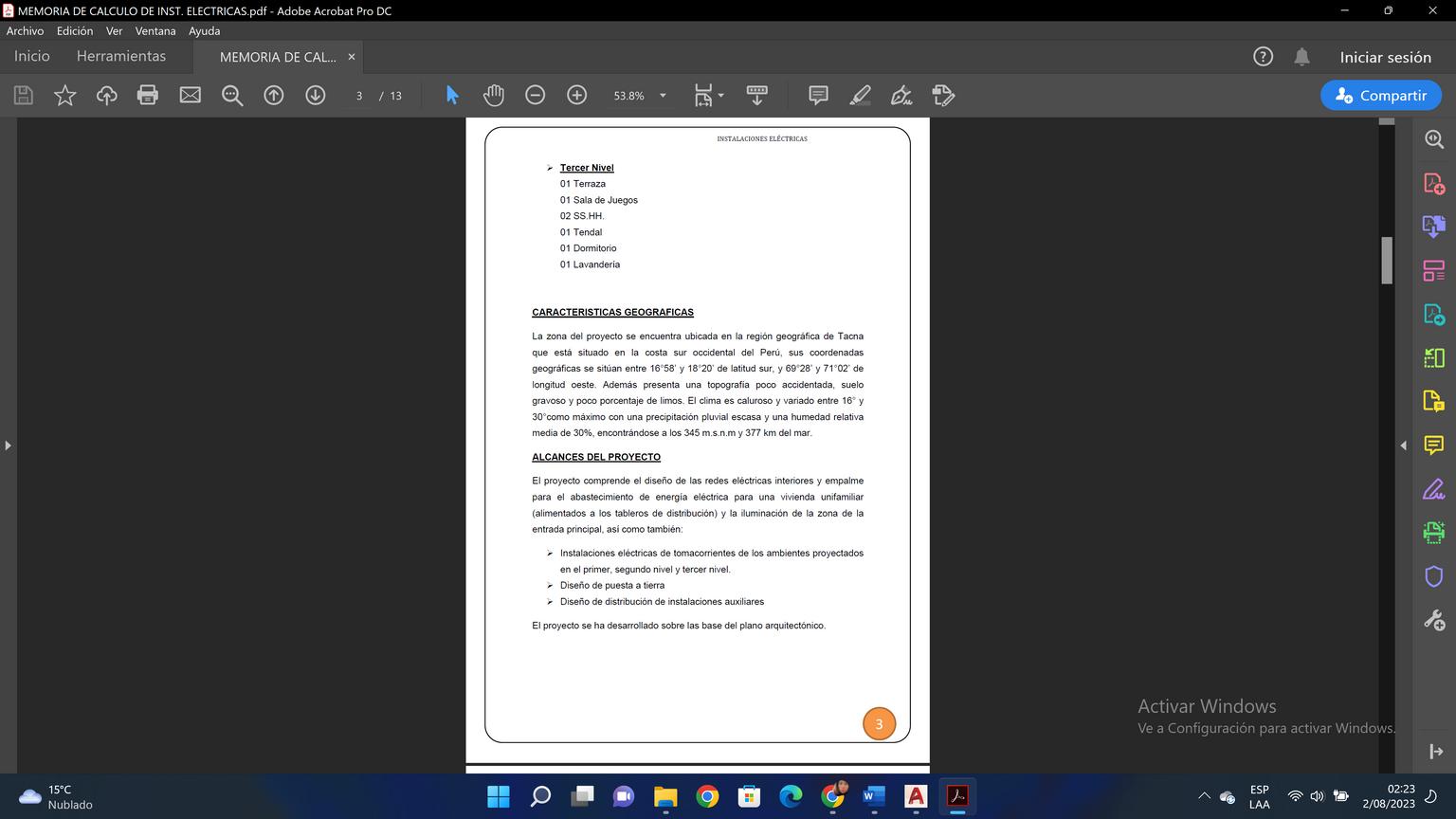Open the Edición menu
This screenshot has width=1456, height=819.
click(x=75, y=31)
